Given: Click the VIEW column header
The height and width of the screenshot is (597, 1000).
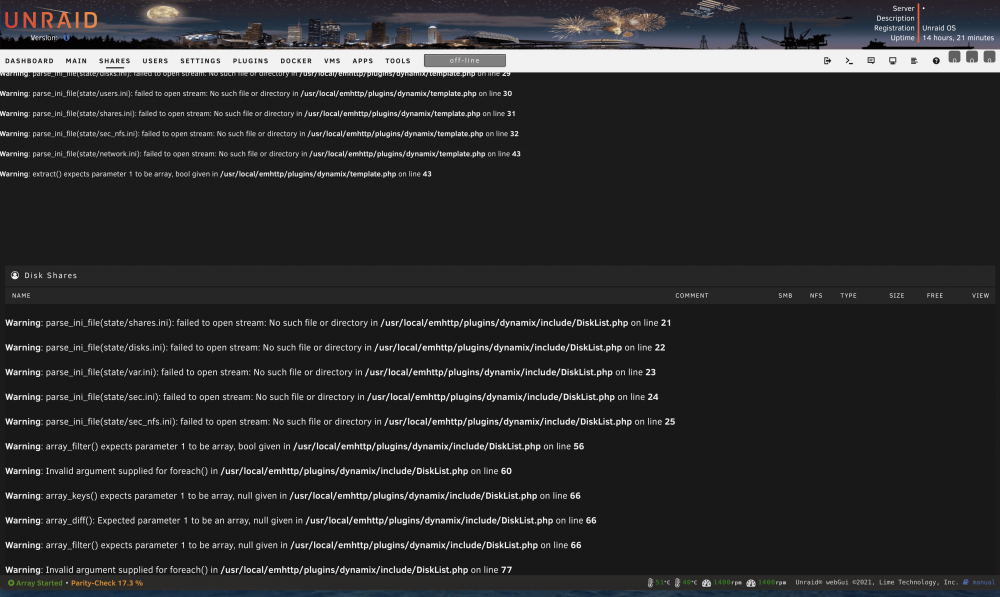Looking at the screenshot, I should coord(980,295).
